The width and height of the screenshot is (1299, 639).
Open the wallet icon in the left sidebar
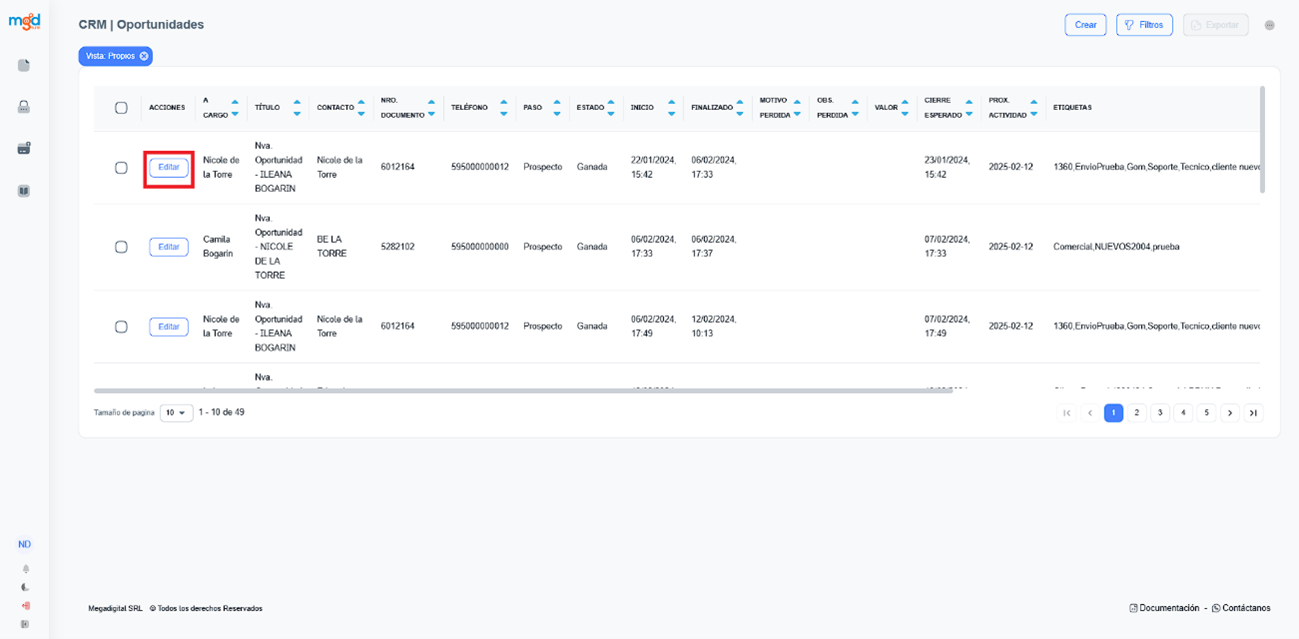[24, 148]
